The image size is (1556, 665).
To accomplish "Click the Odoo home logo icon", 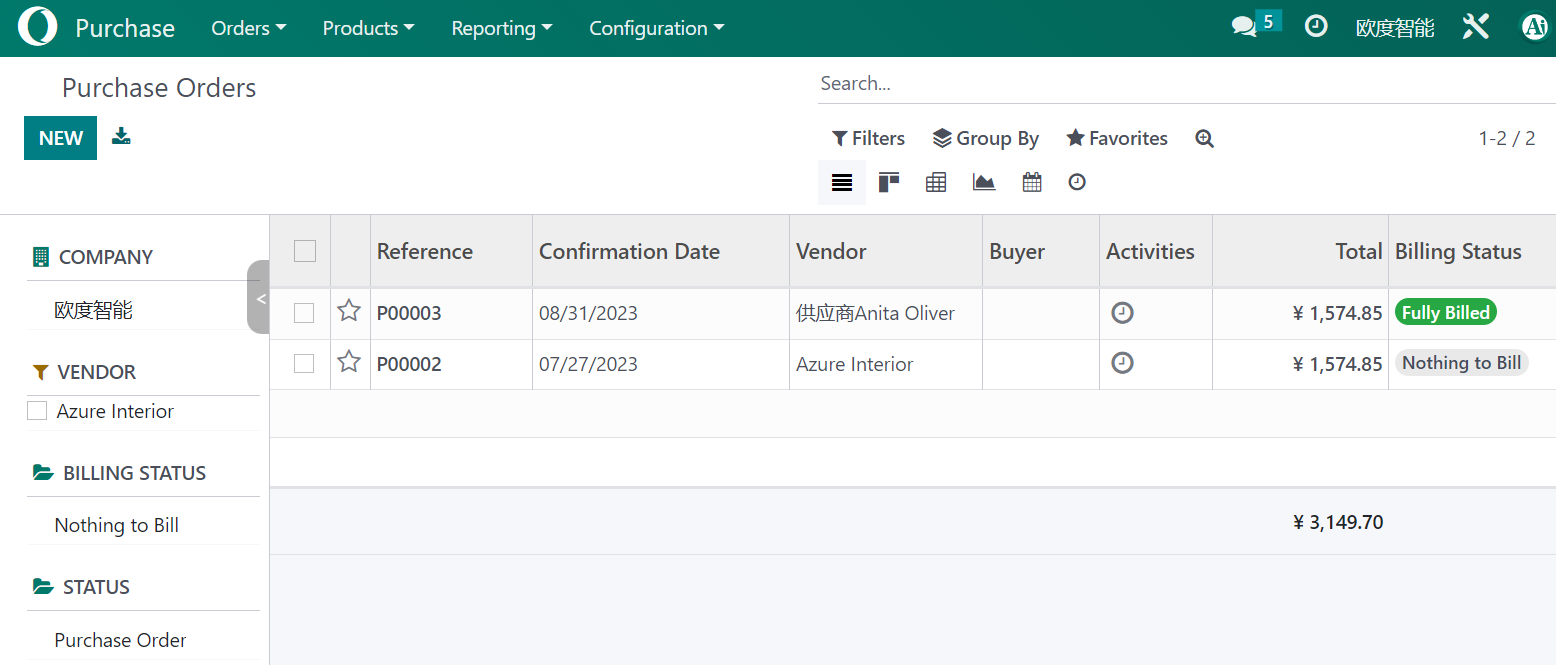I will coord(38,27).
